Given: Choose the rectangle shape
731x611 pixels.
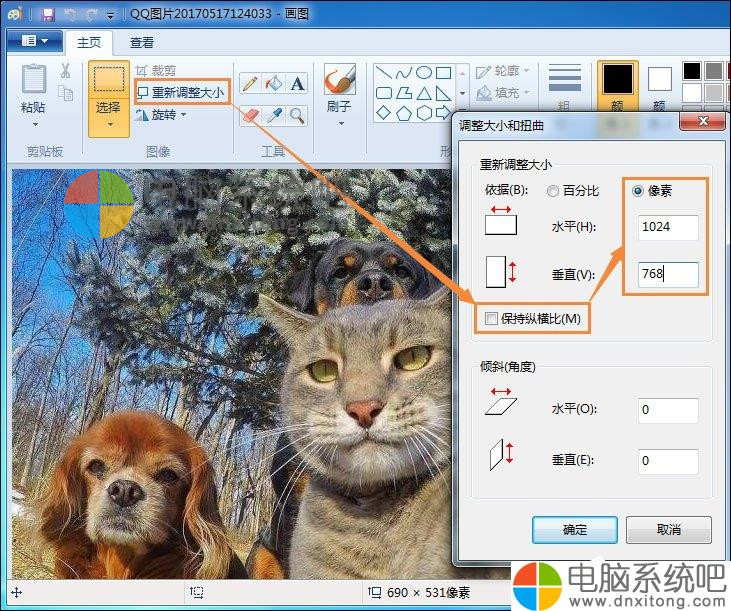Looking at the screenshot, I should coord(443,73).
